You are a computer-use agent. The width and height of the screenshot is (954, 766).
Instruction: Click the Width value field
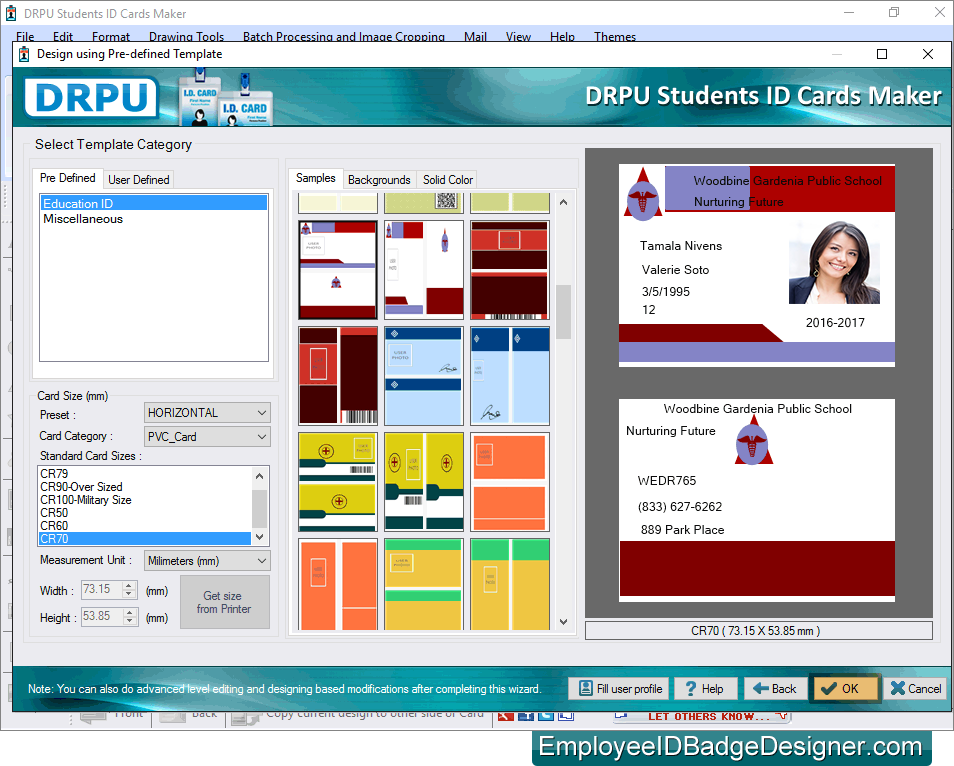pos(102,590)
